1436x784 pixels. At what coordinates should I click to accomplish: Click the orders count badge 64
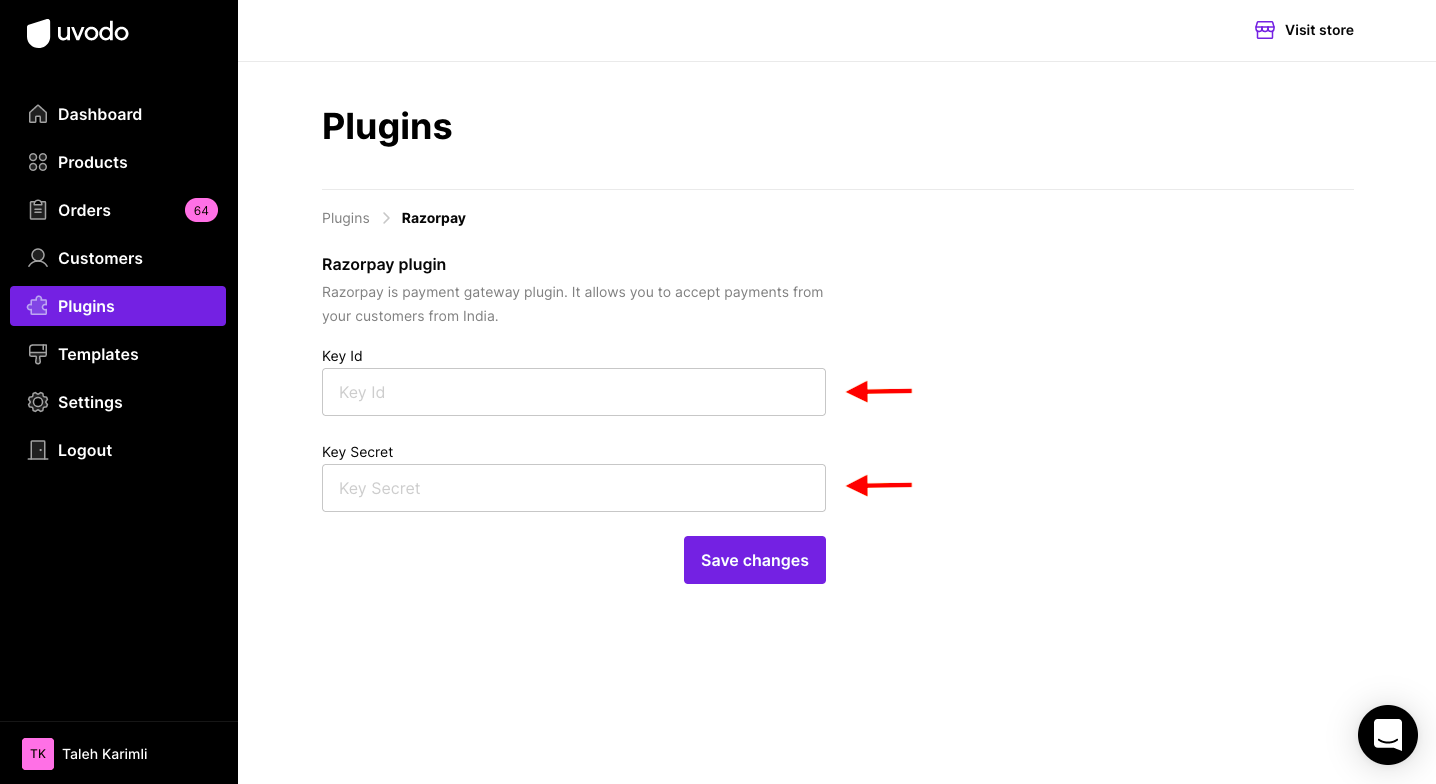201,210
